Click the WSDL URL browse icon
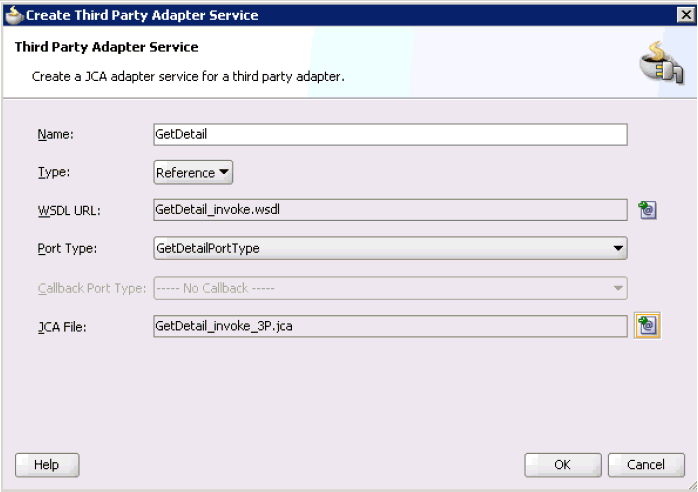This screenshot has width=698, height=492. pyautogui.click(x=647, y=210)
